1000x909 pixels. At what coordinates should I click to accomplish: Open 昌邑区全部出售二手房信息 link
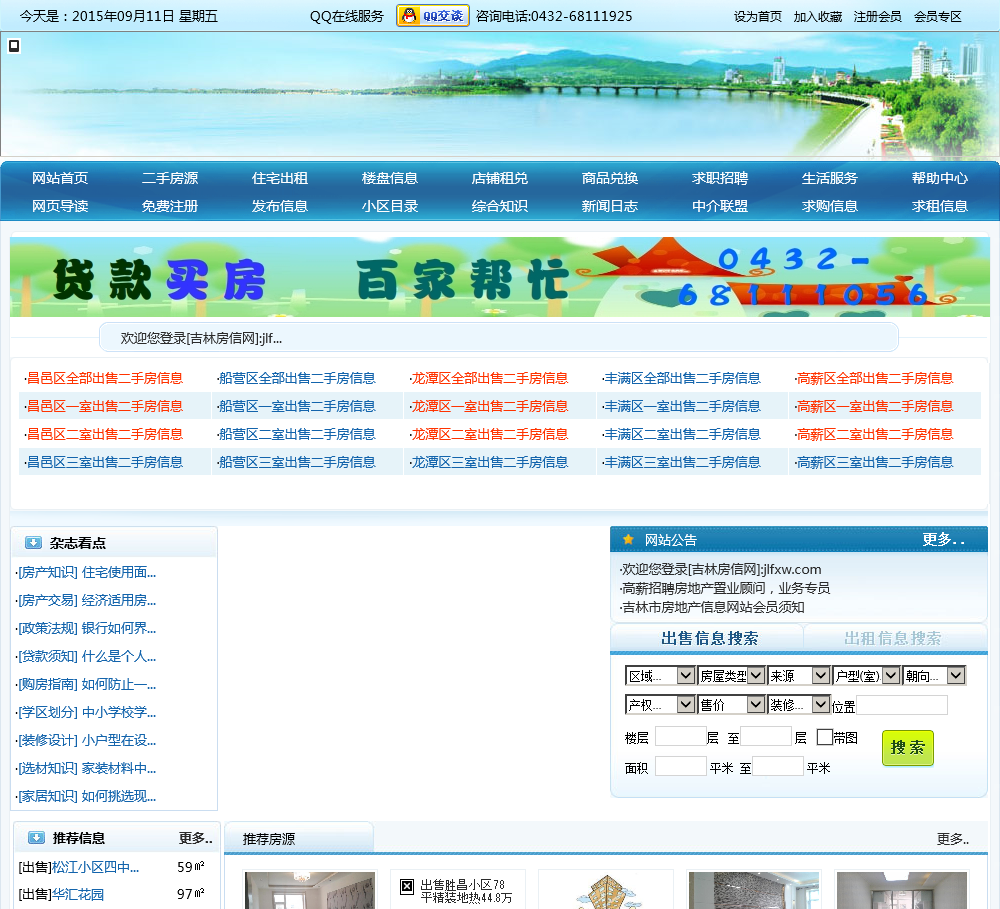click(x=105, y=378)
